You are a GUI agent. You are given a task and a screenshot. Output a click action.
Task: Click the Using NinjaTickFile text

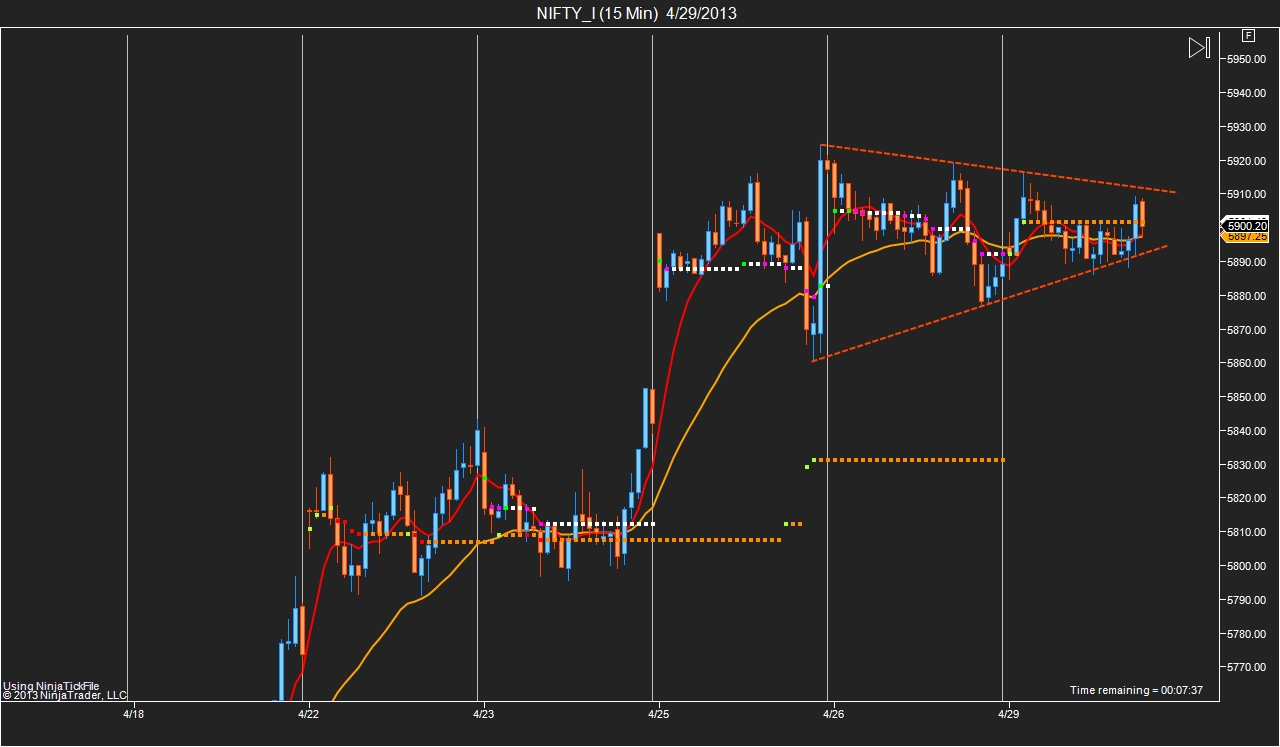(x=51, y=686)
